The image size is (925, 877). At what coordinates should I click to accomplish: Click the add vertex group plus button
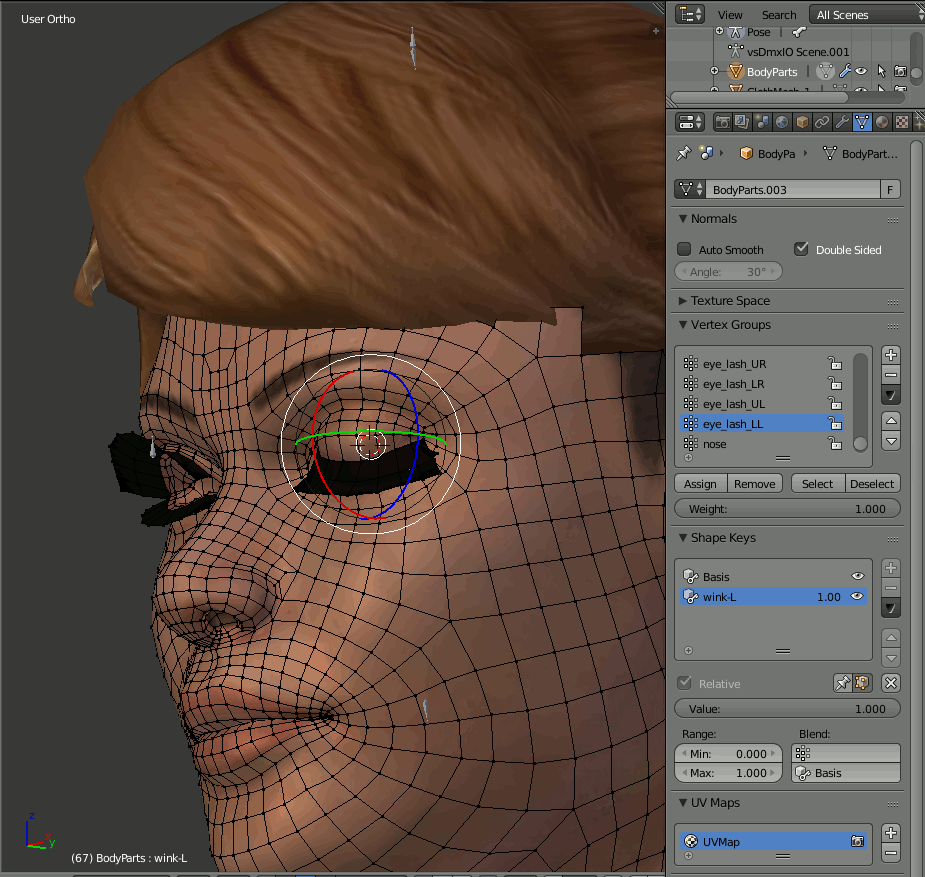point(890,355)
